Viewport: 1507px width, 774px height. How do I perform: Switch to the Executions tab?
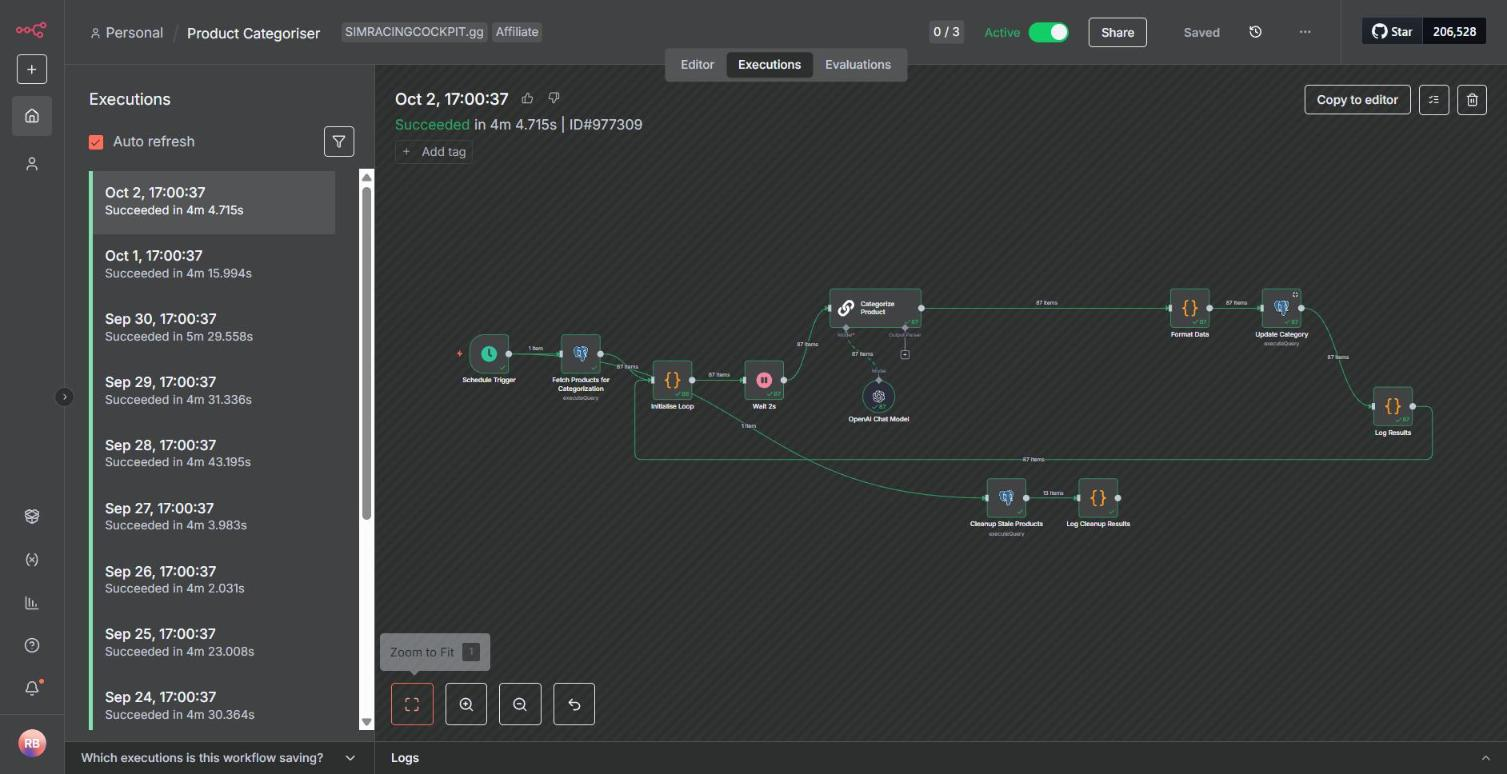(x=769, y=64)
